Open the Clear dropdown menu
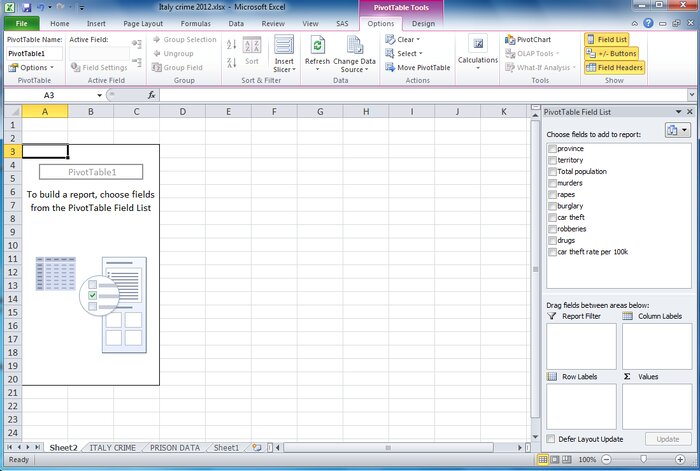Viewport: 700px width, 471px height. pyautogui.click(x=403, y=40)
